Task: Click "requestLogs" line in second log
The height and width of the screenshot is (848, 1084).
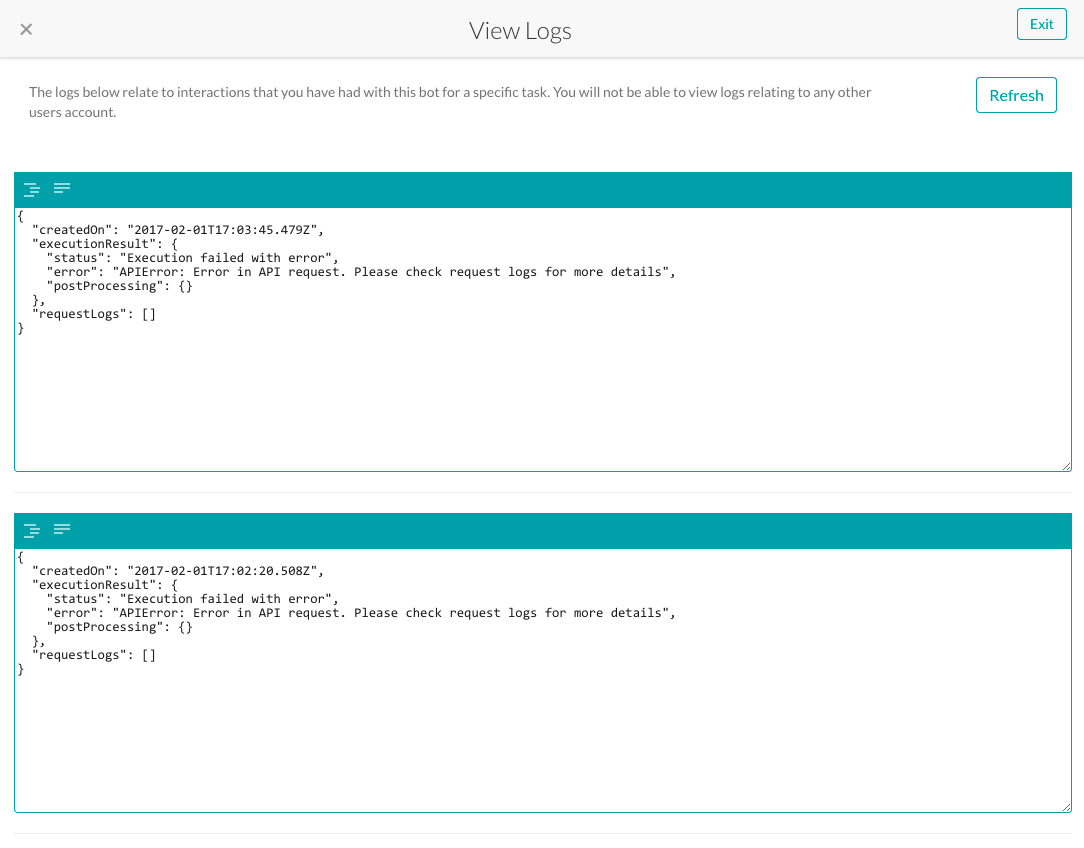Action: click(x=94, y=655)
